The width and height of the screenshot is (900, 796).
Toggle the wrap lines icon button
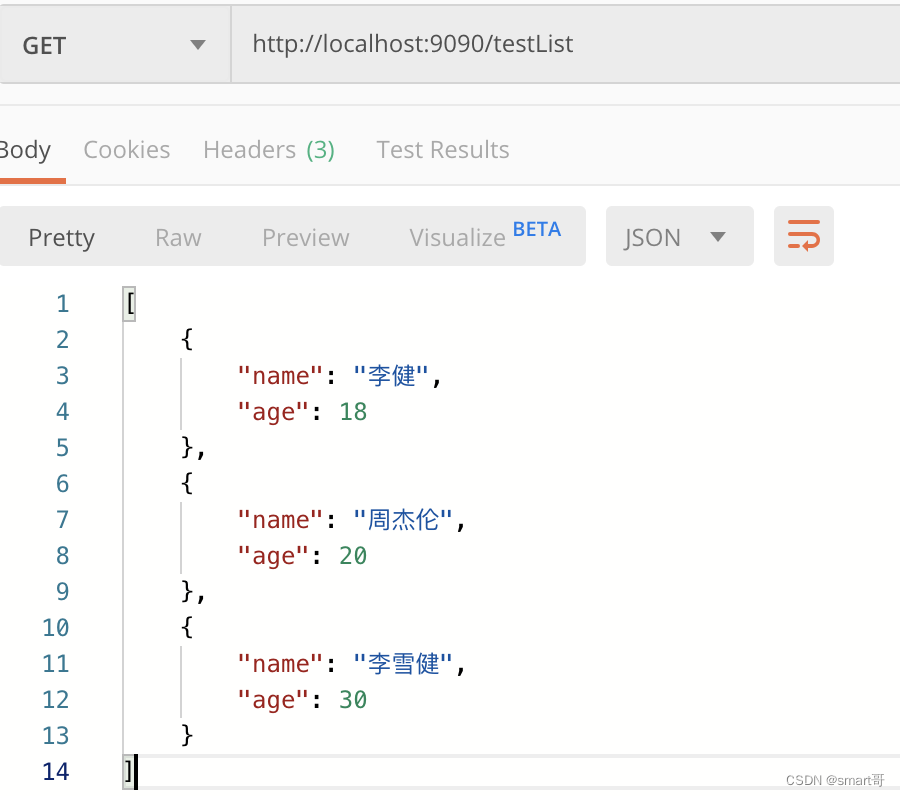(x=803, y=236)
